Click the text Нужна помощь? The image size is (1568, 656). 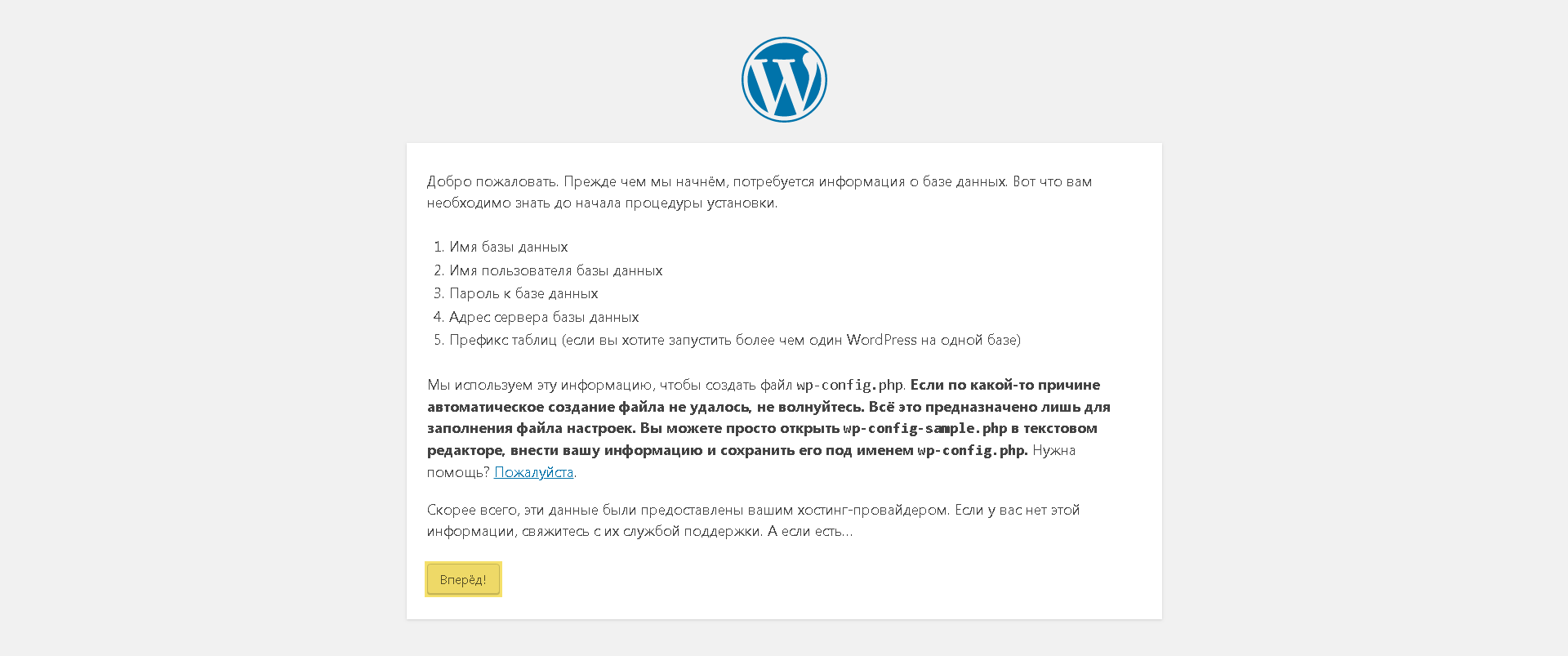tap(751, 461)
